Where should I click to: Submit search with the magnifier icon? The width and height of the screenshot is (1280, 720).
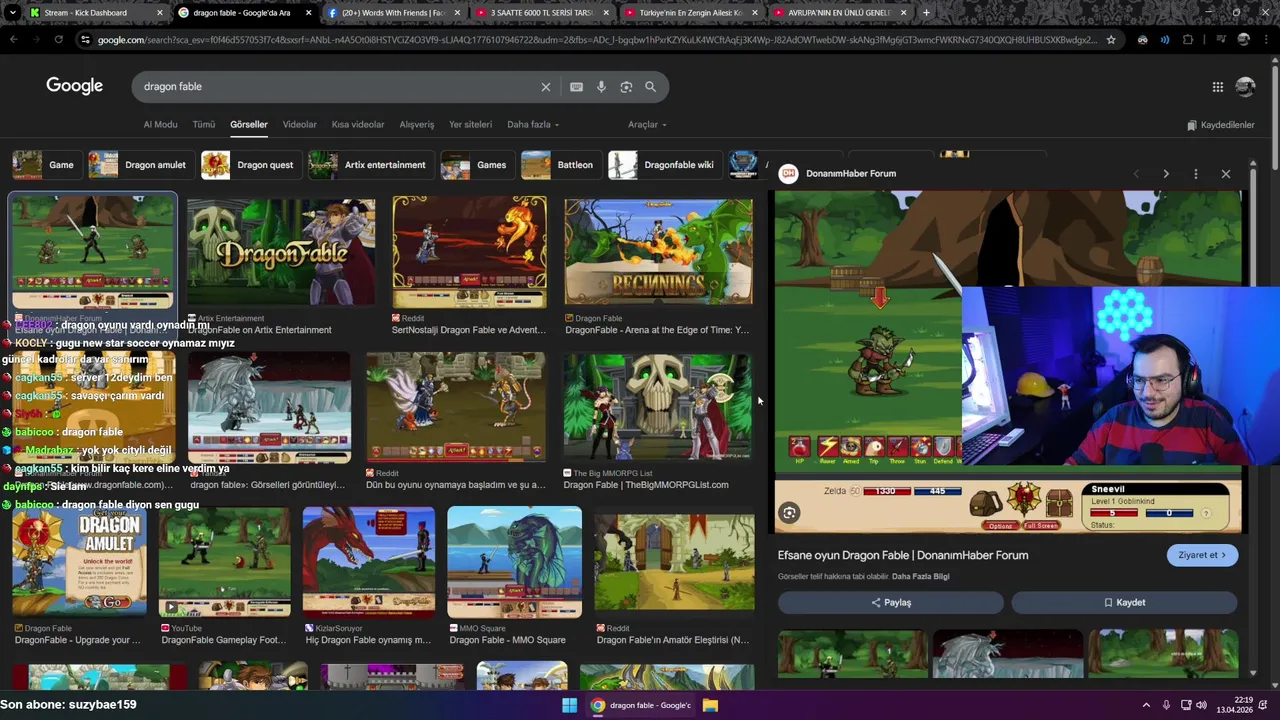(x=650, y=87)
